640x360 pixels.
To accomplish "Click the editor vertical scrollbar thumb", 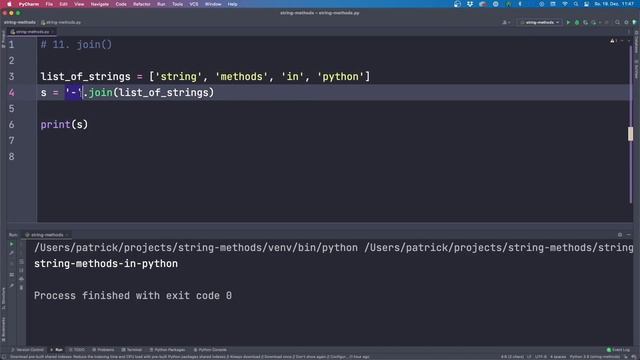I will coord(631,134).
